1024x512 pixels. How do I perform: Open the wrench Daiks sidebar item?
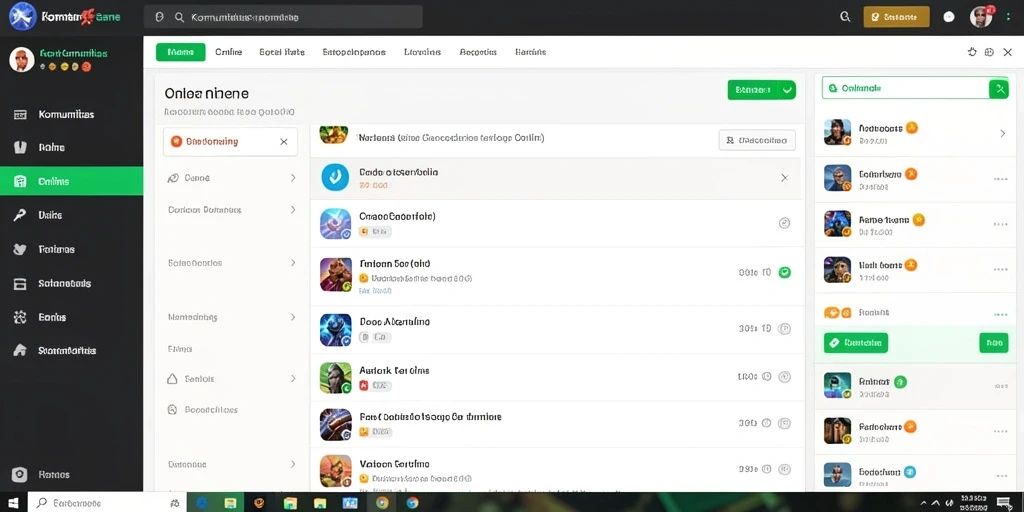click(x=71, y=215)
